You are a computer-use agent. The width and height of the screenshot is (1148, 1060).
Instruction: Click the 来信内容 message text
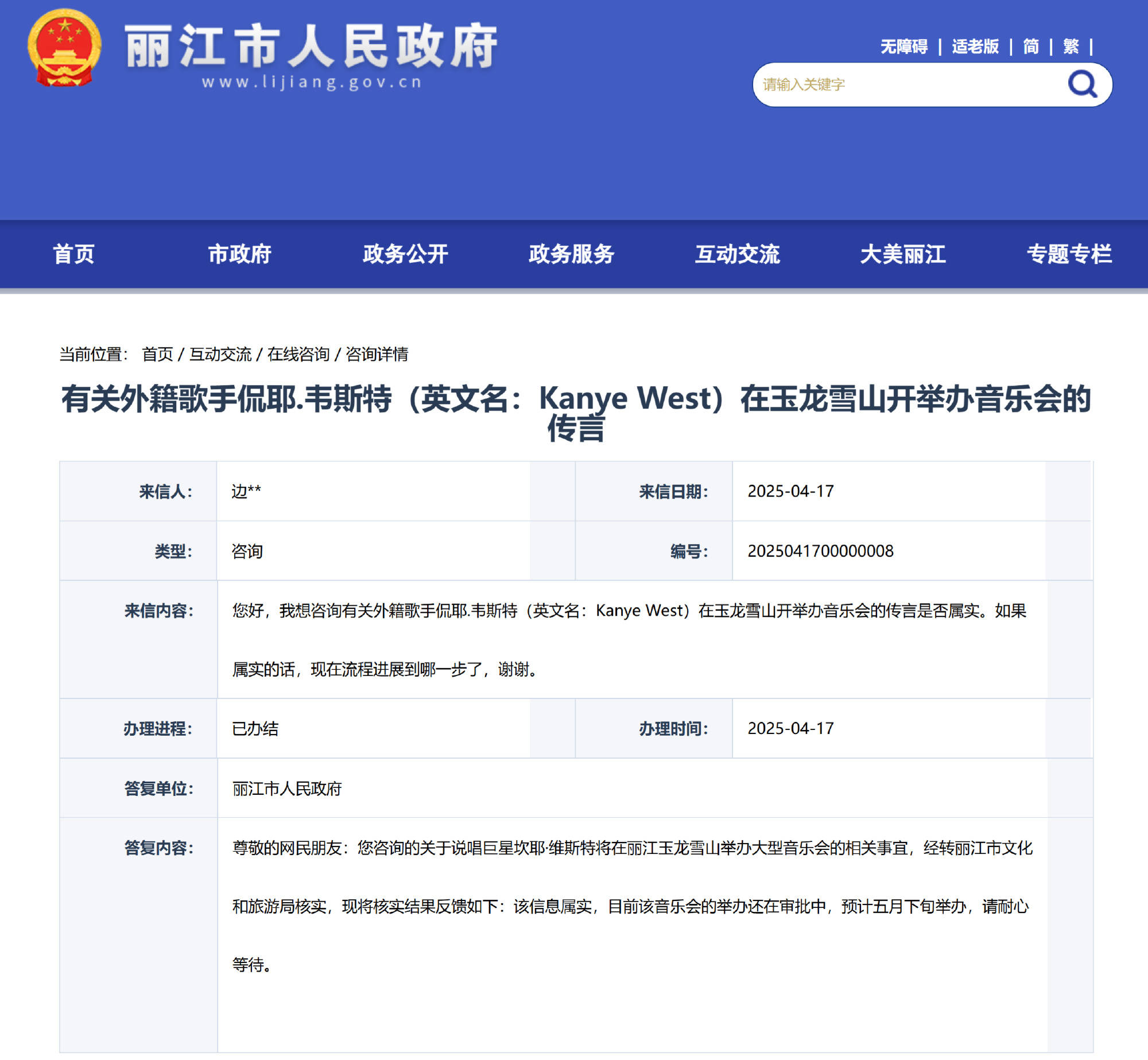click(629, 639)
